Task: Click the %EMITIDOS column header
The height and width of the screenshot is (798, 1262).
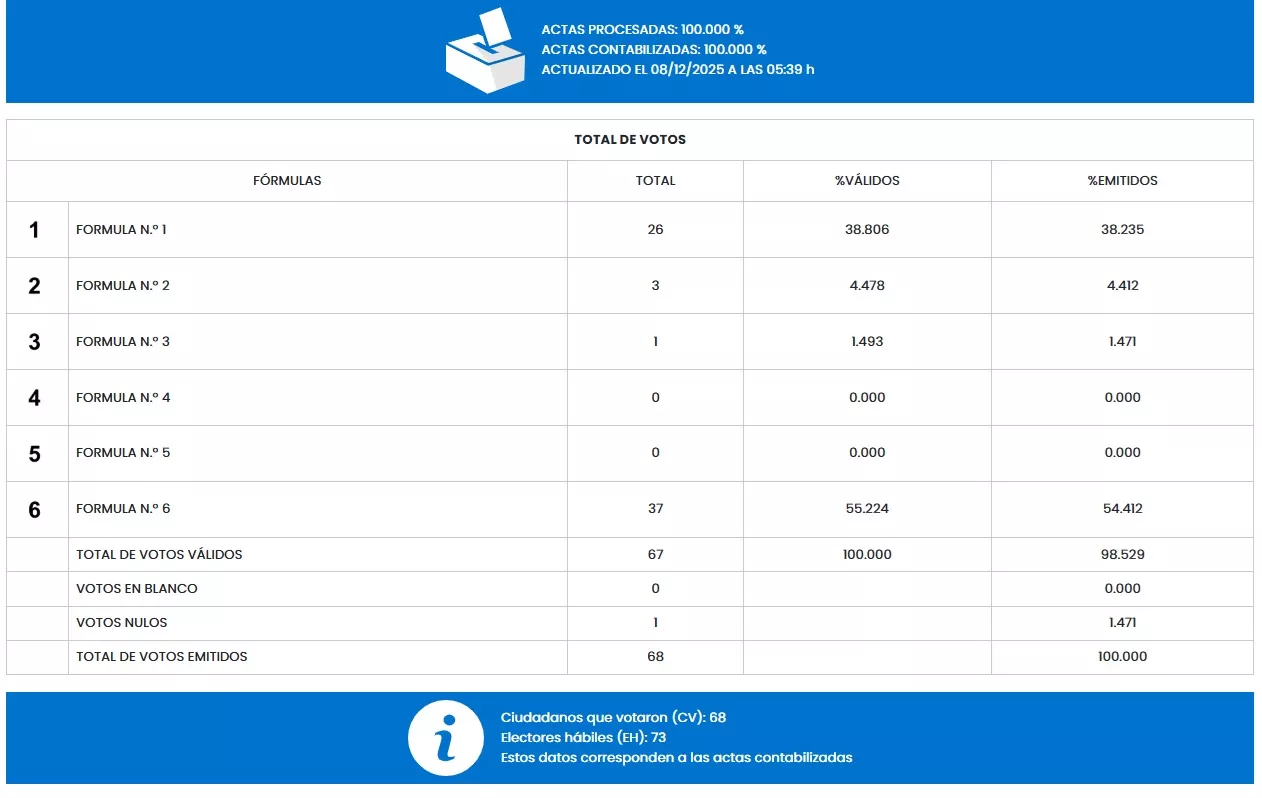Action: click(1122, 181)
